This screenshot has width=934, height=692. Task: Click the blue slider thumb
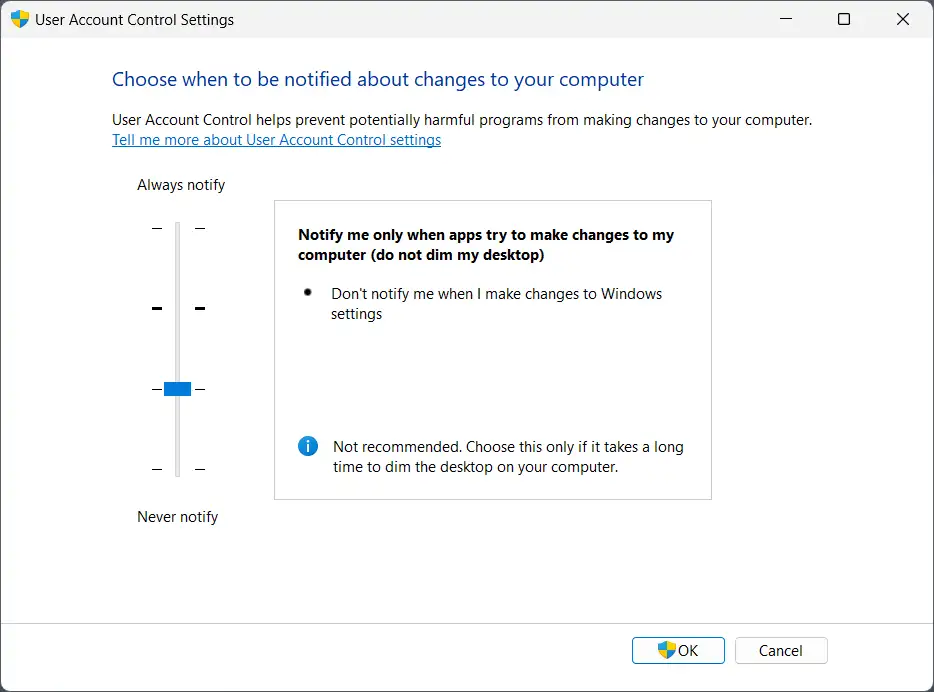click(177, 389)
